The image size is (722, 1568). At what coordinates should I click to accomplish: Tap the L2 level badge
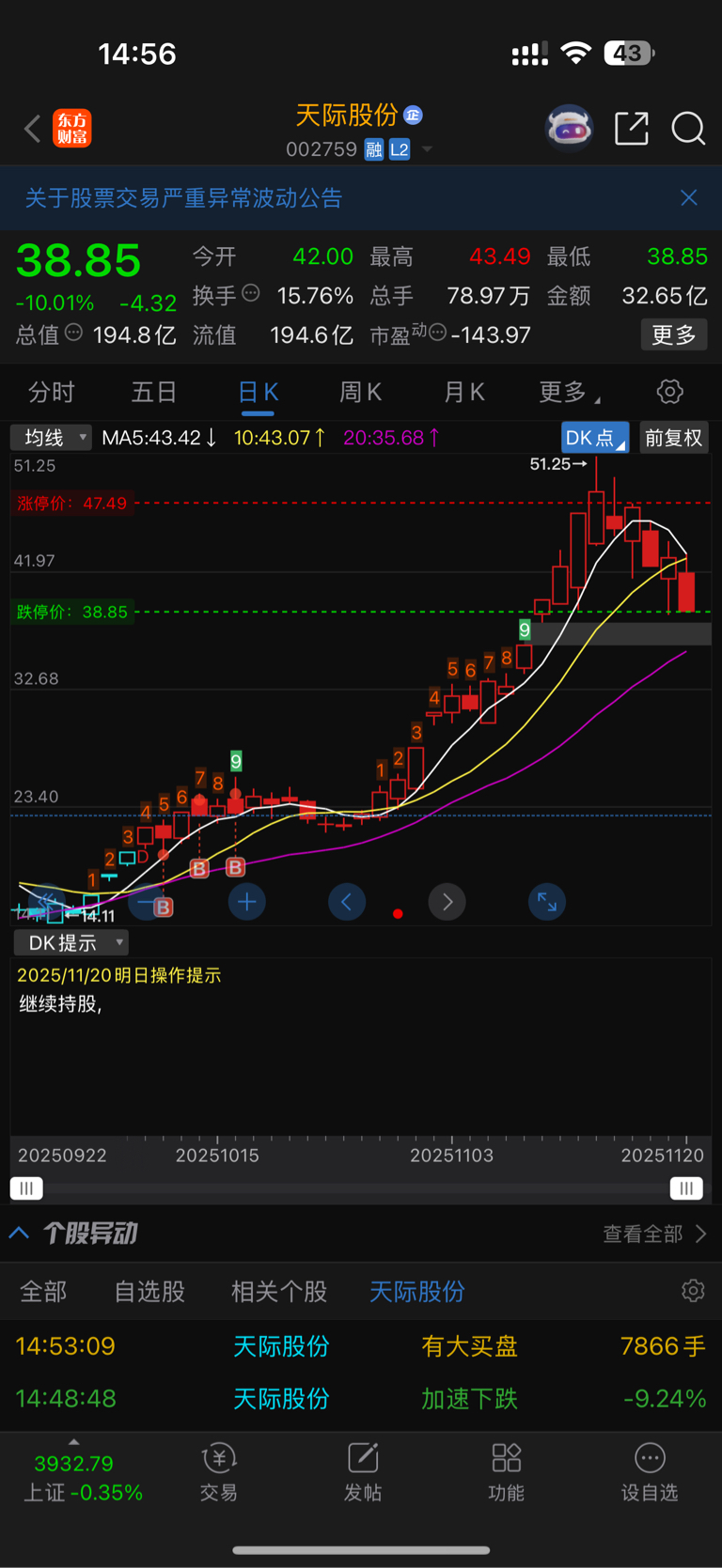(x=400, y=149)
